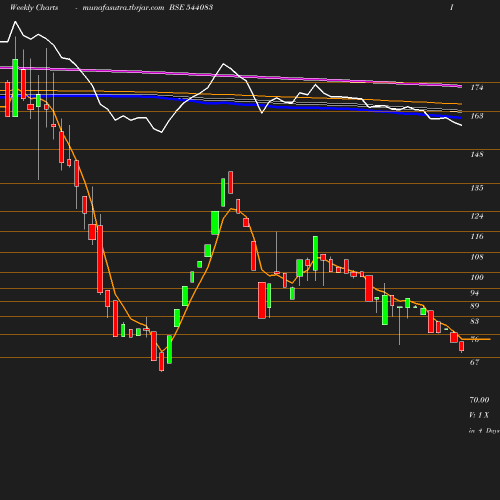Click the 135 price axis label
500x500 pixels.
pos(477,188)
